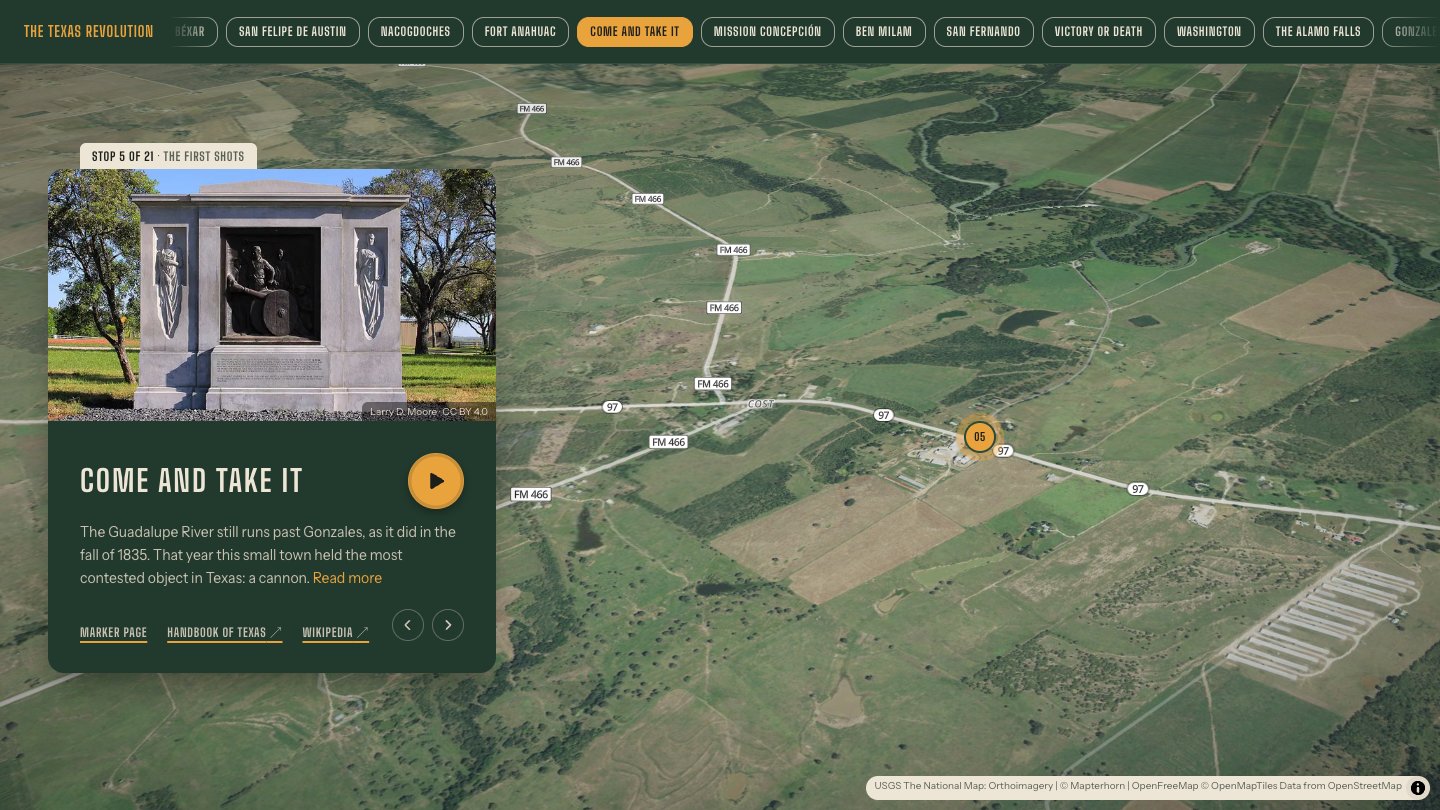Open map attribution info icon
Image resolution: width=1440 pixels, height=810 pixels.
coord(1418,787)
